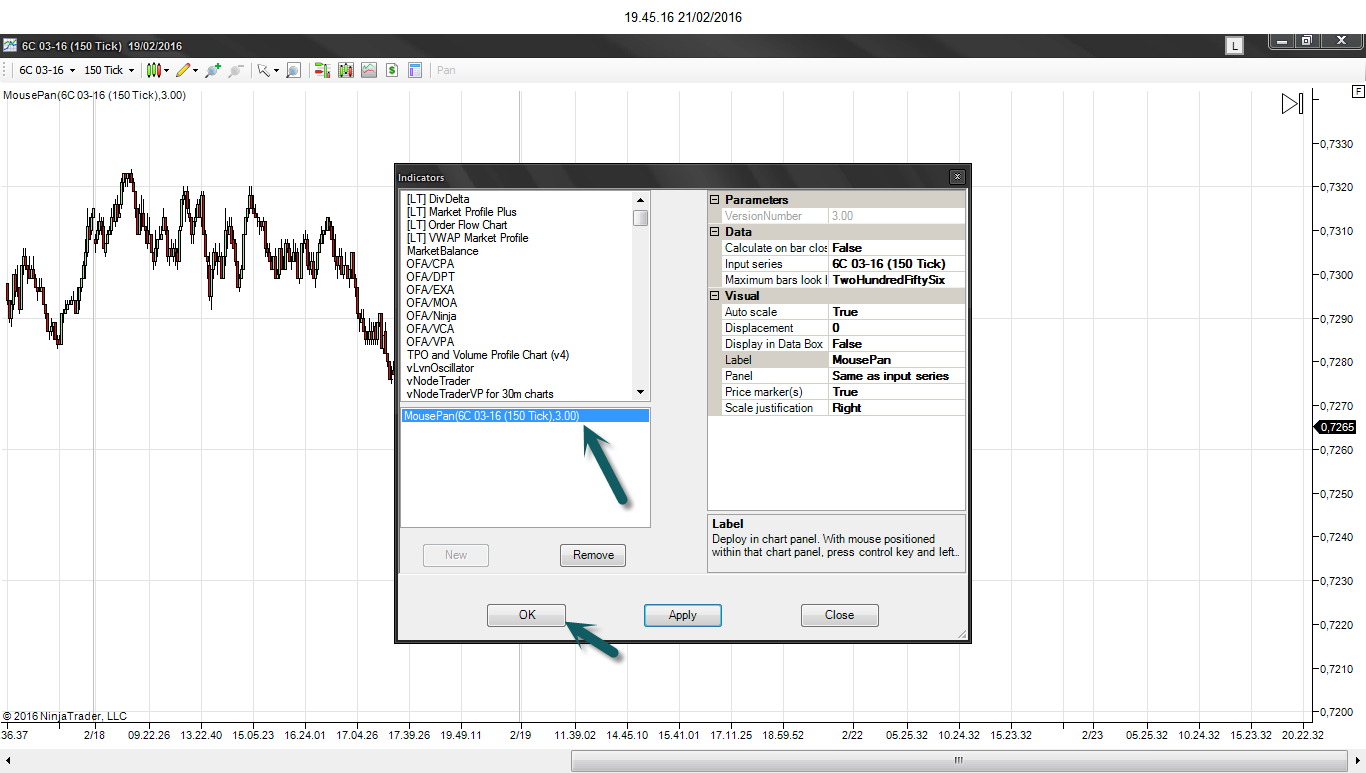Open the candlestick chart style icon
Screen dimensions: 1366x773
153,70
